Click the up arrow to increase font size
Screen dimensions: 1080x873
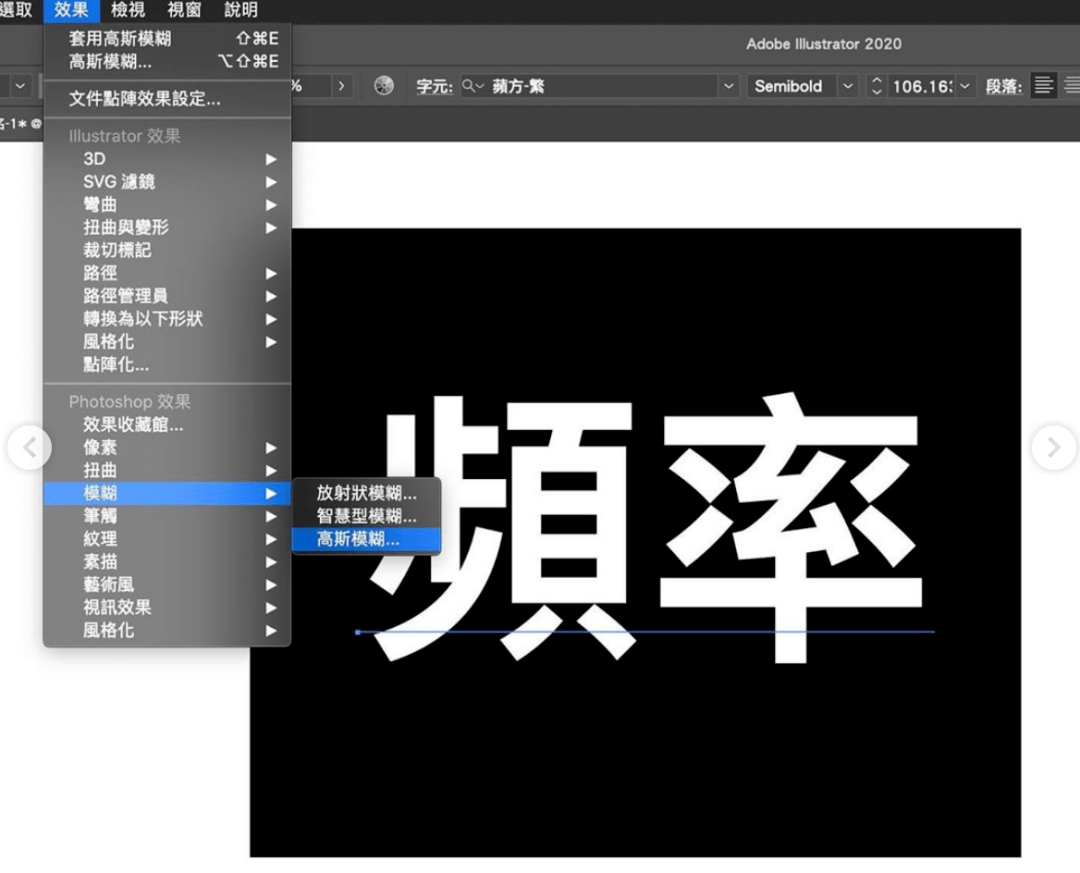(876, 81)
